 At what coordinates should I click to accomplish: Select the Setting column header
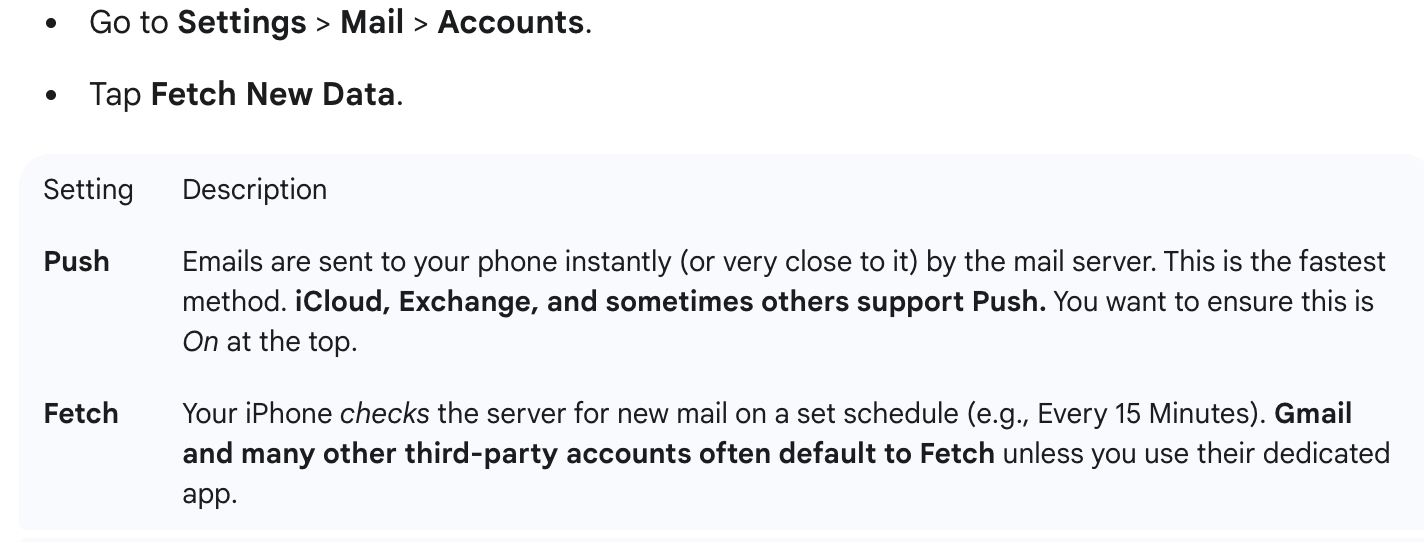88,190
